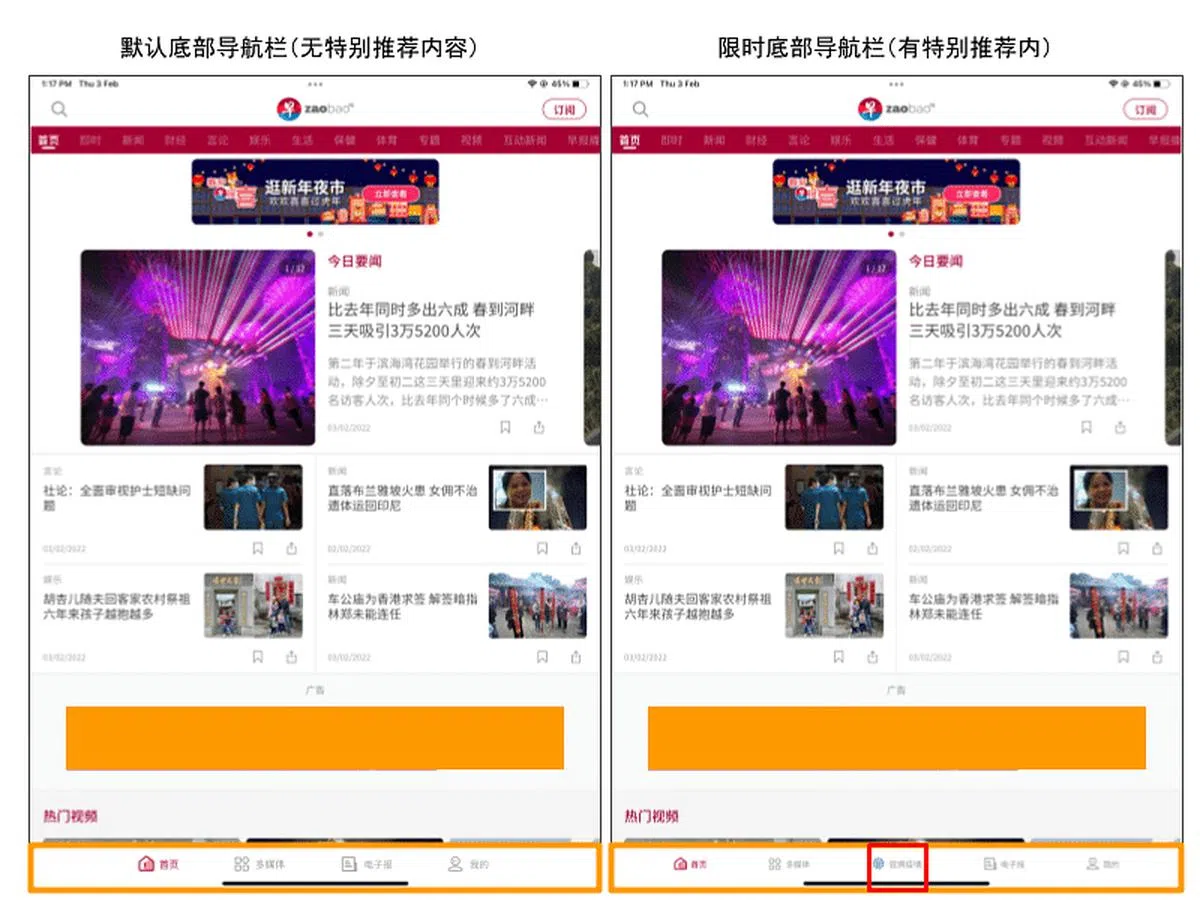Tap the search icon in the left screen

(60, 110)
